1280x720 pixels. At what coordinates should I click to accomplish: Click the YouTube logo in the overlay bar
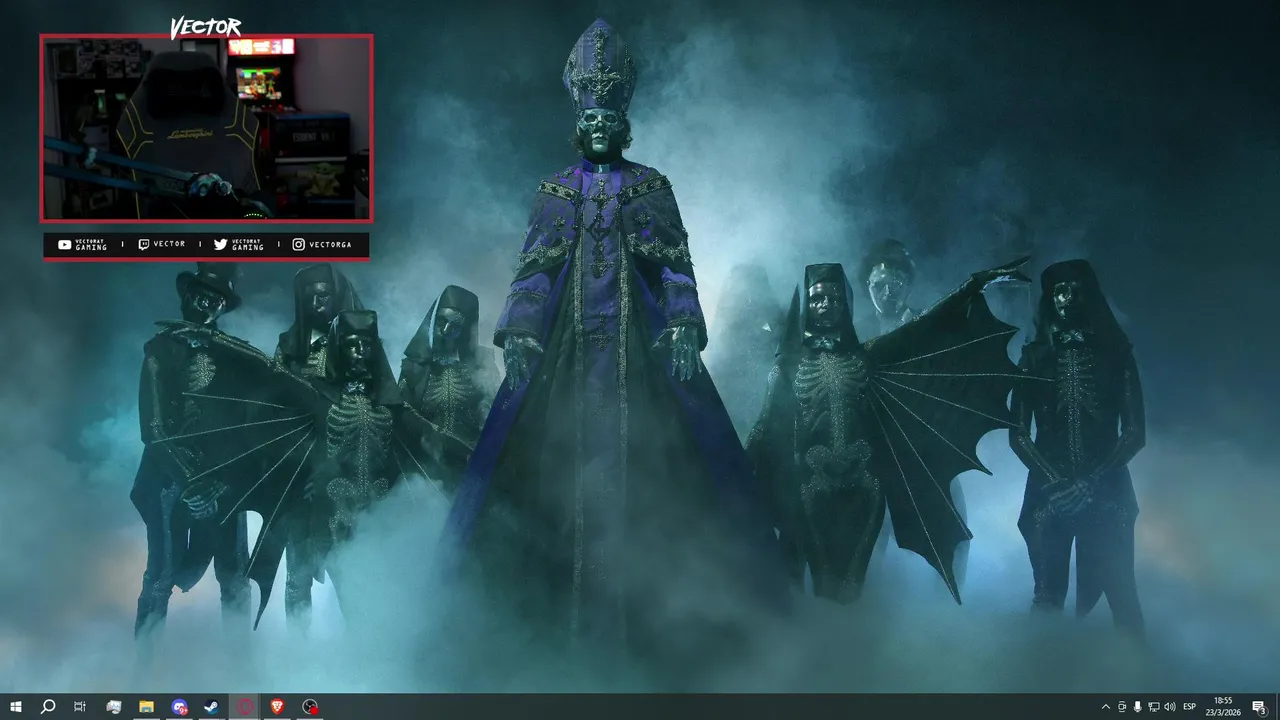coord(64,245)
